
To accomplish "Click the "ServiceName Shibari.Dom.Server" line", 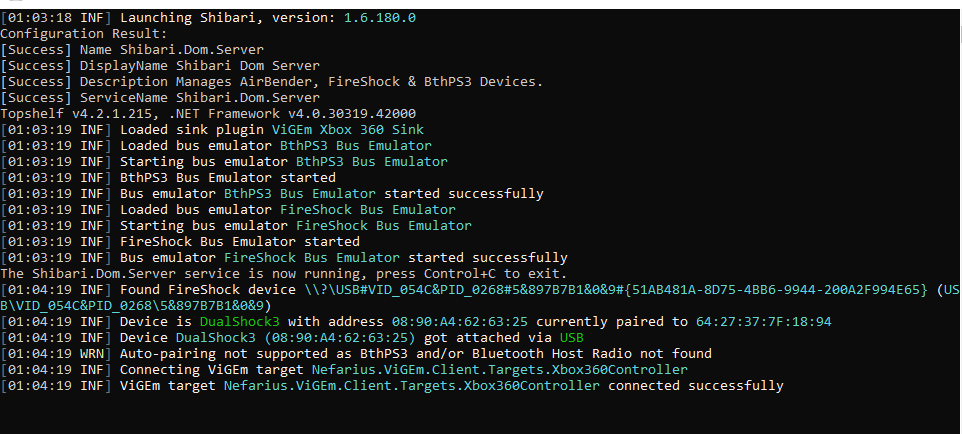I will coord(160,98).
